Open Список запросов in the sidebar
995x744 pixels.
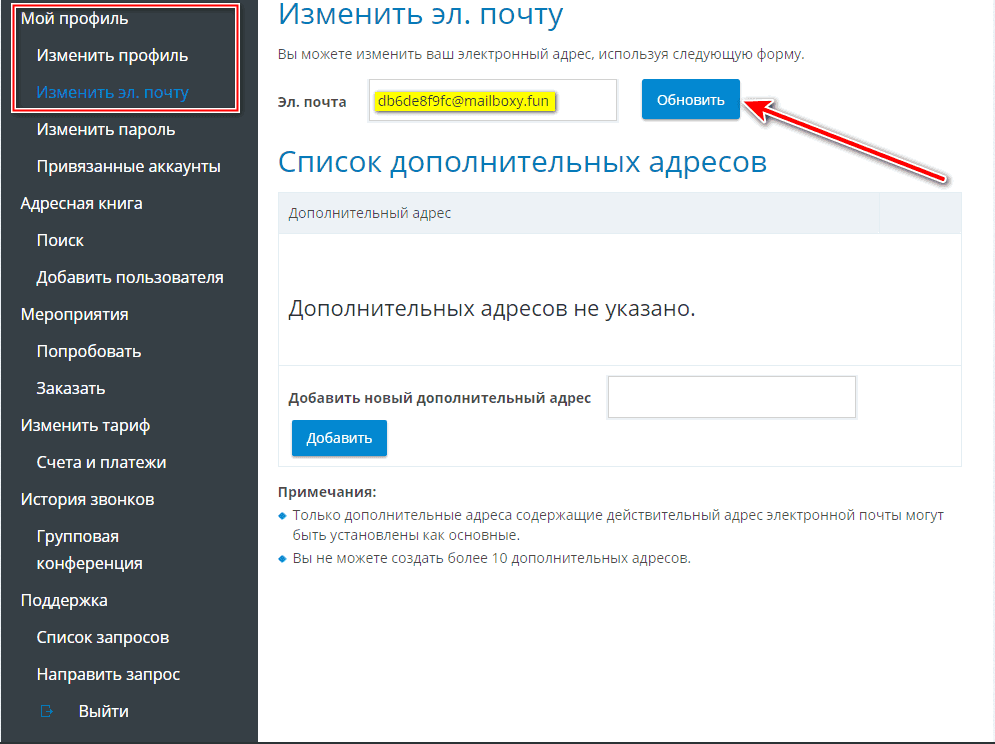click(103, 637)
